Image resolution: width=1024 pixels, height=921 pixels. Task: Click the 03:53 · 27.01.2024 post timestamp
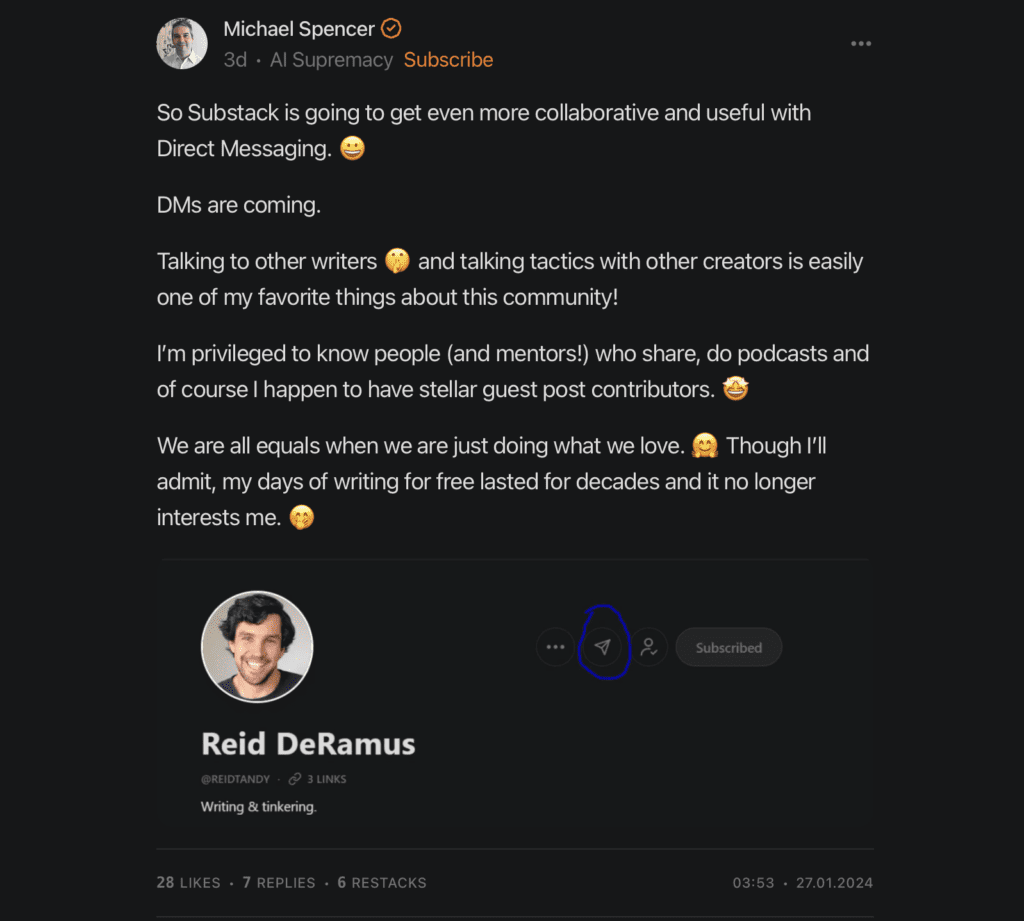802,883
